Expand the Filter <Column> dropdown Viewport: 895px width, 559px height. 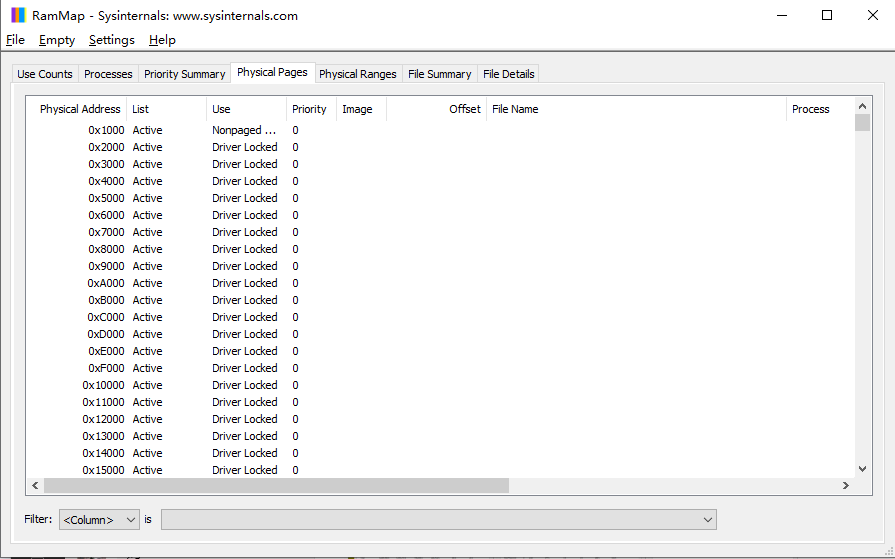tap(99, 520)
